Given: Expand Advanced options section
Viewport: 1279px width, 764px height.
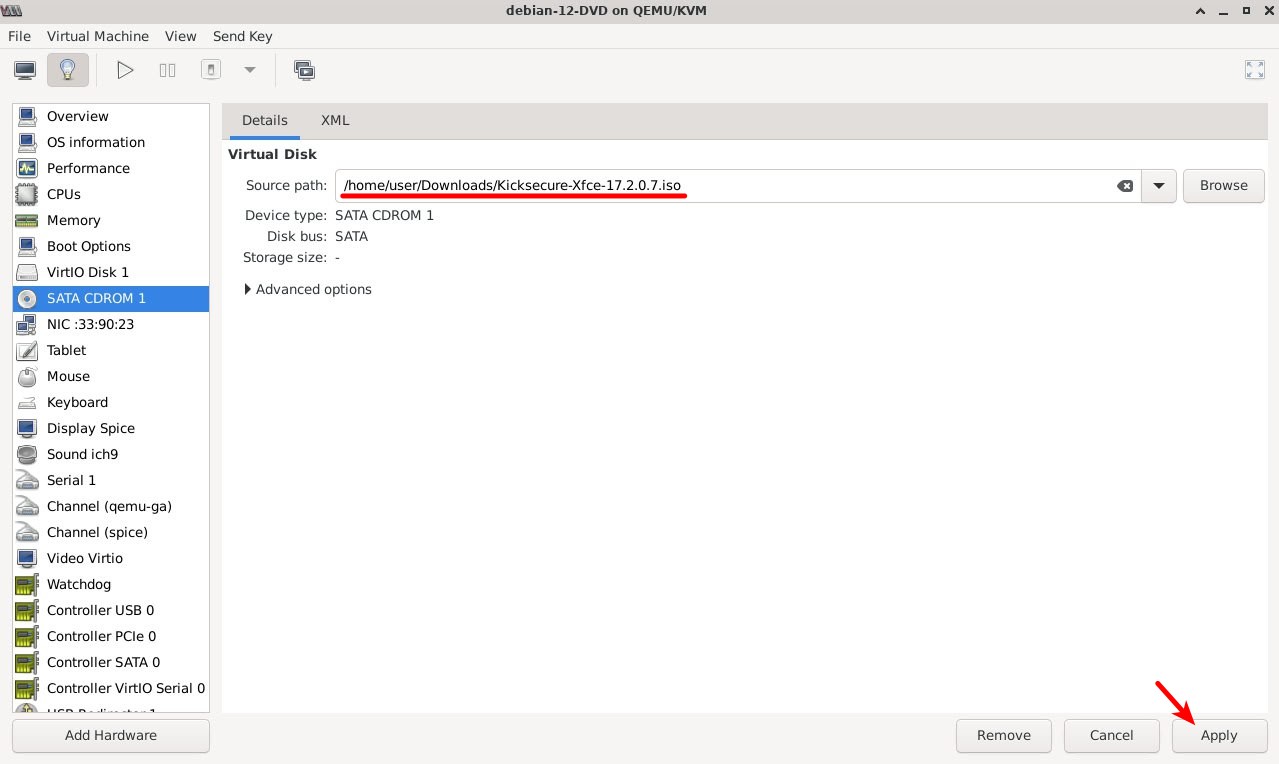Looking at the screenshot, I should coord(308,289).
